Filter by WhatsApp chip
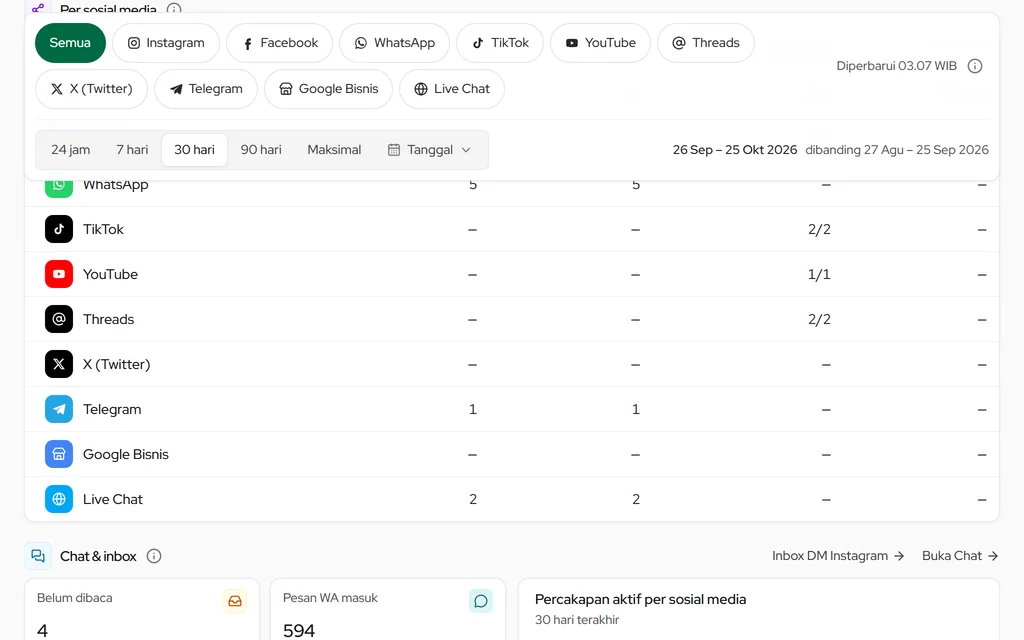Screen dimensions: 1024x640 [x=394, y=43]
